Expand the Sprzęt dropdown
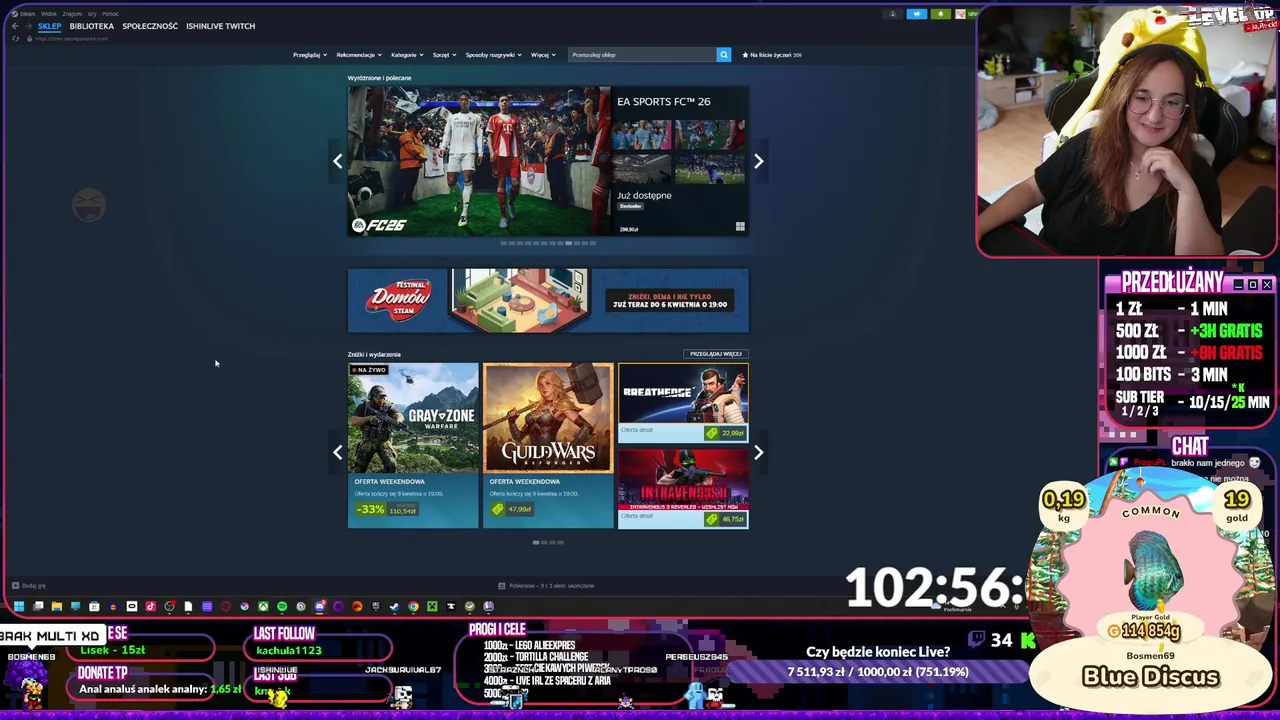This screenshot has height=720, width=1280. (x=443, y=55)
